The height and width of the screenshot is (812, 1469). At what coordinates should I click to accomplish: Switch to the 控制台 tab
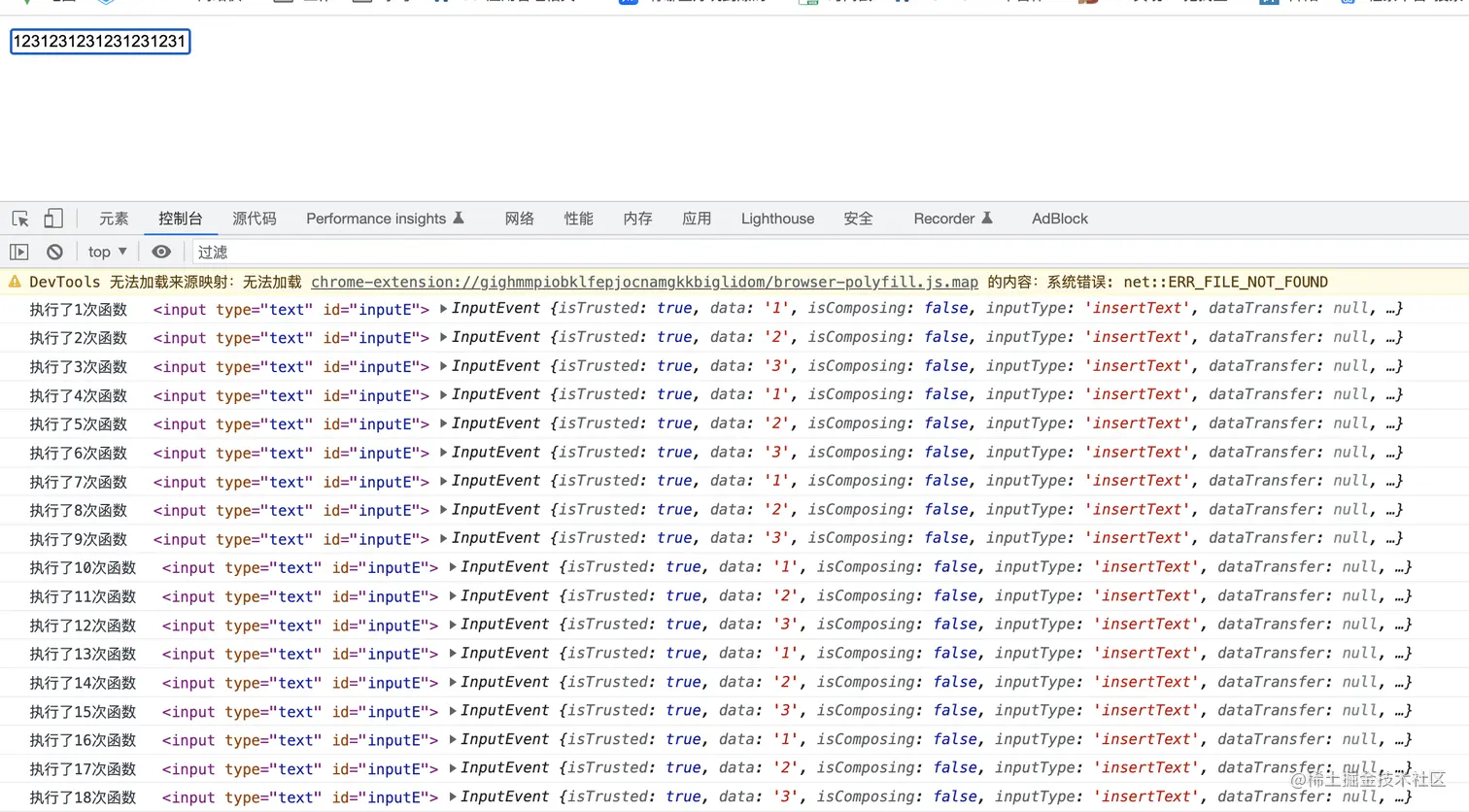click(x=181, y=219)
